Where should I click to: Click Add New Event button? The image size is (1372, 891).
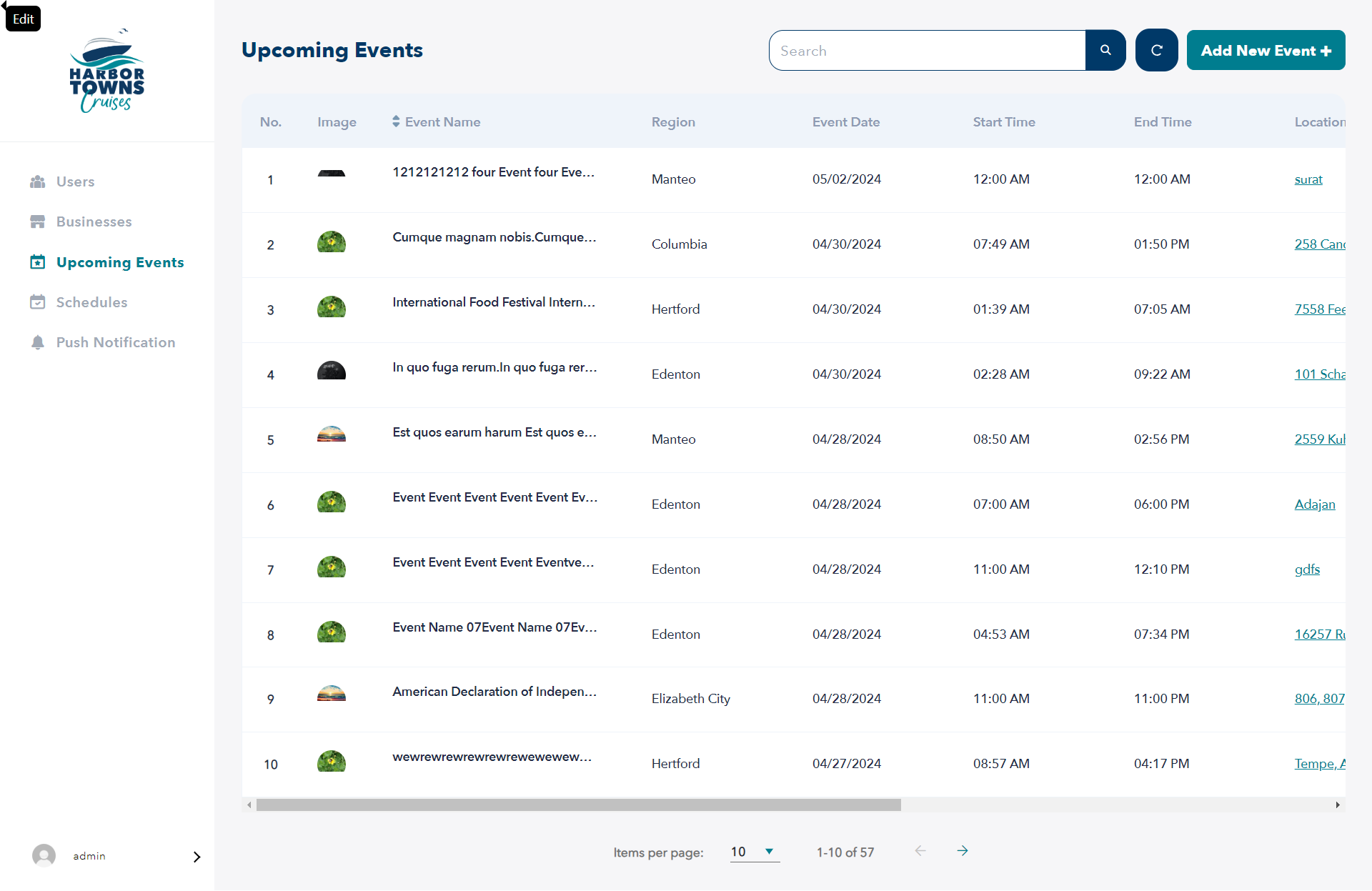[x=1266, y=50]
